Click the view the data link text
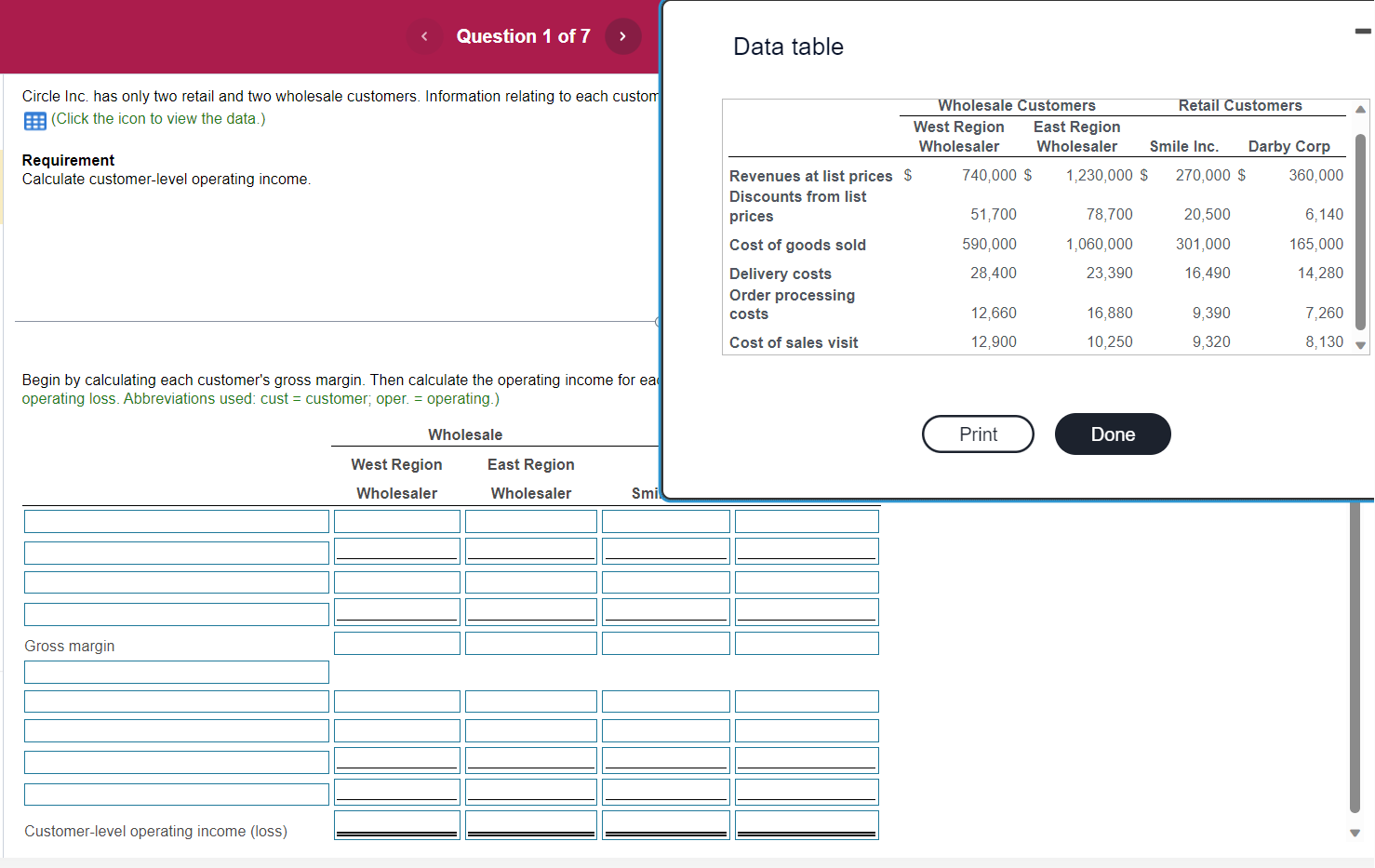Viewport: 1375px width, 868px height. click(158, 118)
